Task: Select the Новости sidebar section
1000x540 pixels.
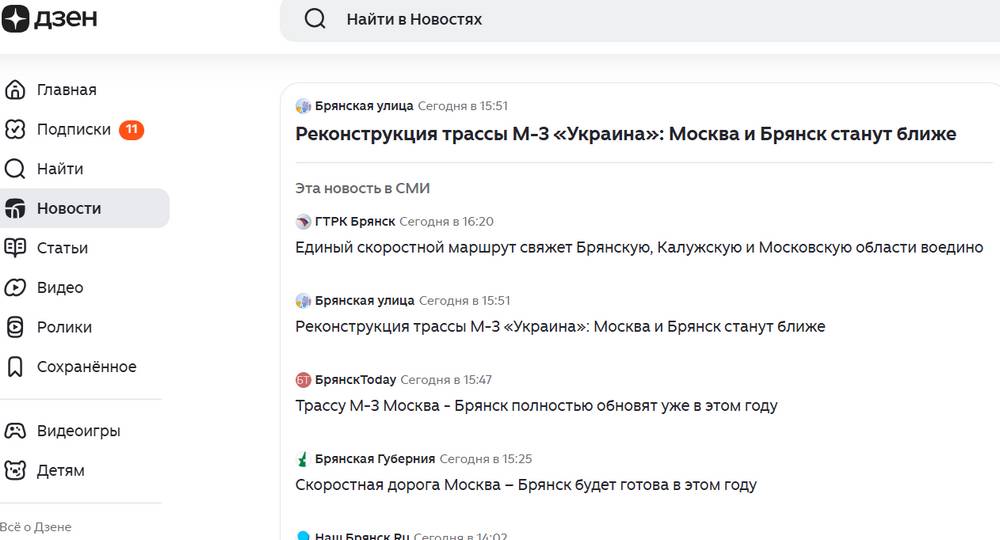Action: [84, 208]
